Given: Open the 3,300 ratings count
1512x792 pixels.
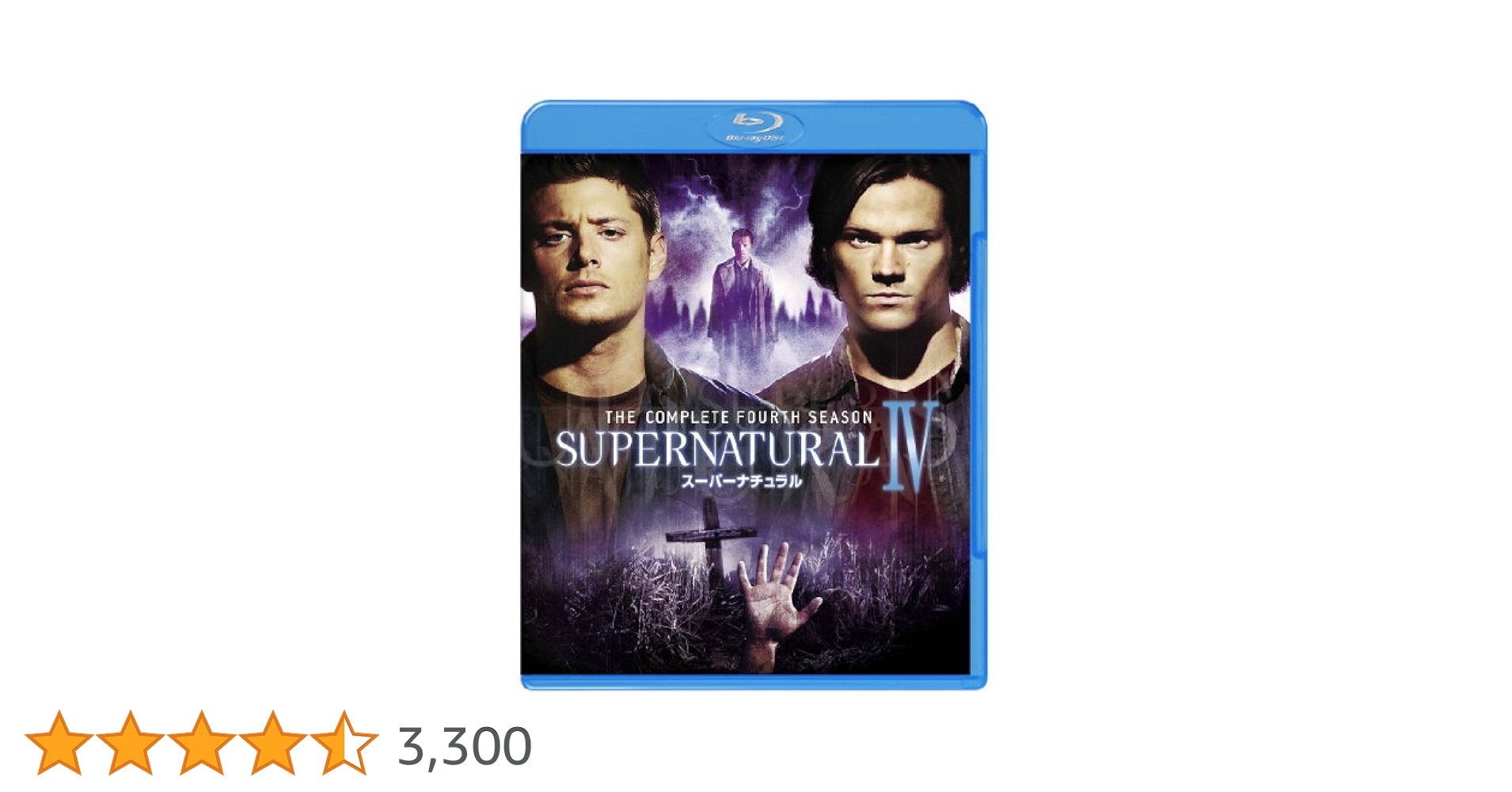Looking at the screenshot, I should coord(464,746).
